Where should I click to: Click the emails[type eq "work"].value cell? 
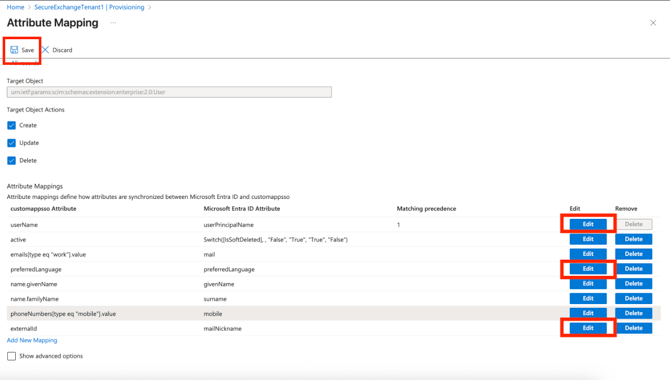click(48, 255)
